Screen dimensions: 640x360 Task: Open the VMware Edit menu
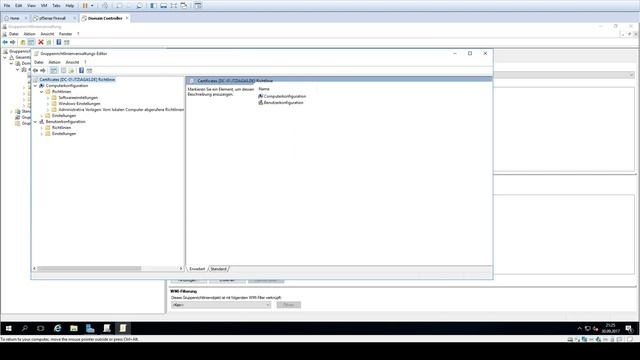tap(19, 6)
